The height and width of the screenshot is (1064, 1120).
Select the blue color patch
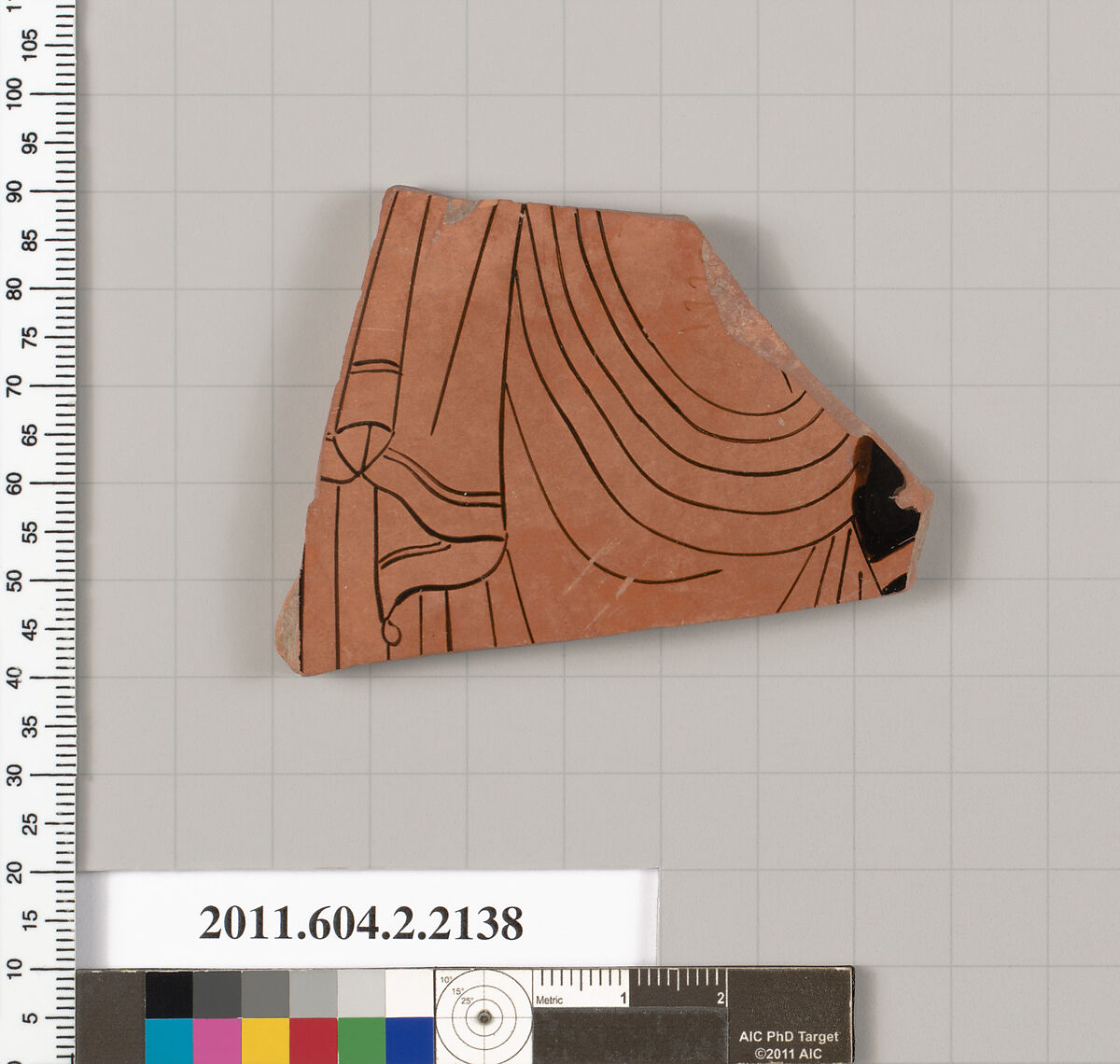pyautogui.click(x=409, y=1040)
